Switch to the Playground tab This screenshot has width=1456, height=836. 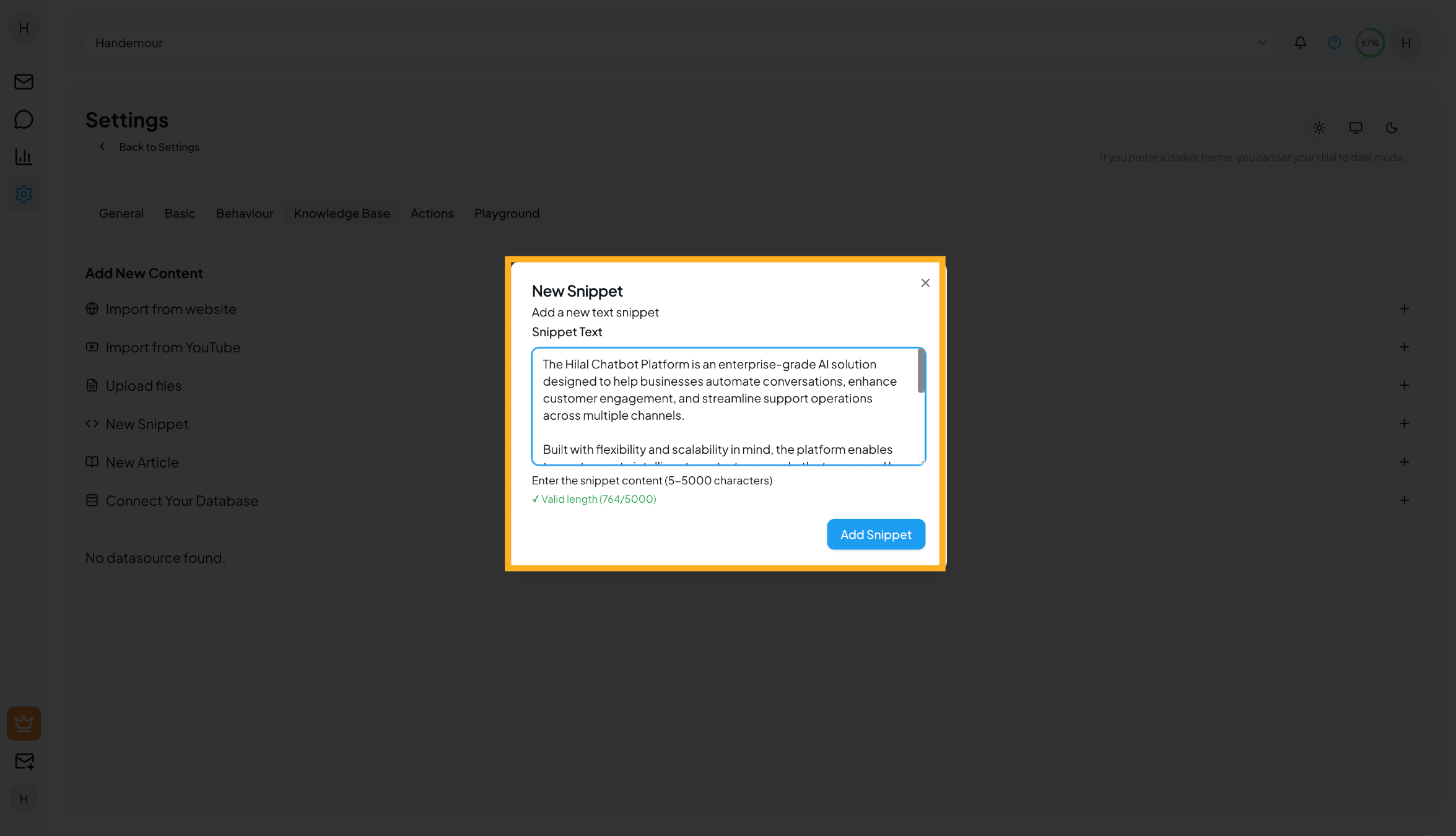[506, 213]
